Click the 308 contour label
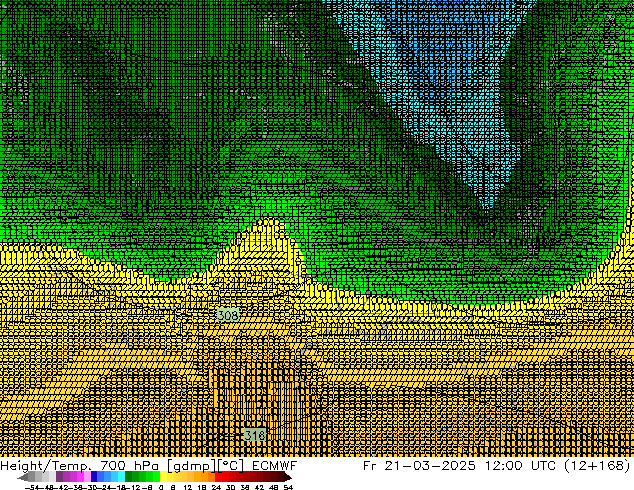 [227, 315]
